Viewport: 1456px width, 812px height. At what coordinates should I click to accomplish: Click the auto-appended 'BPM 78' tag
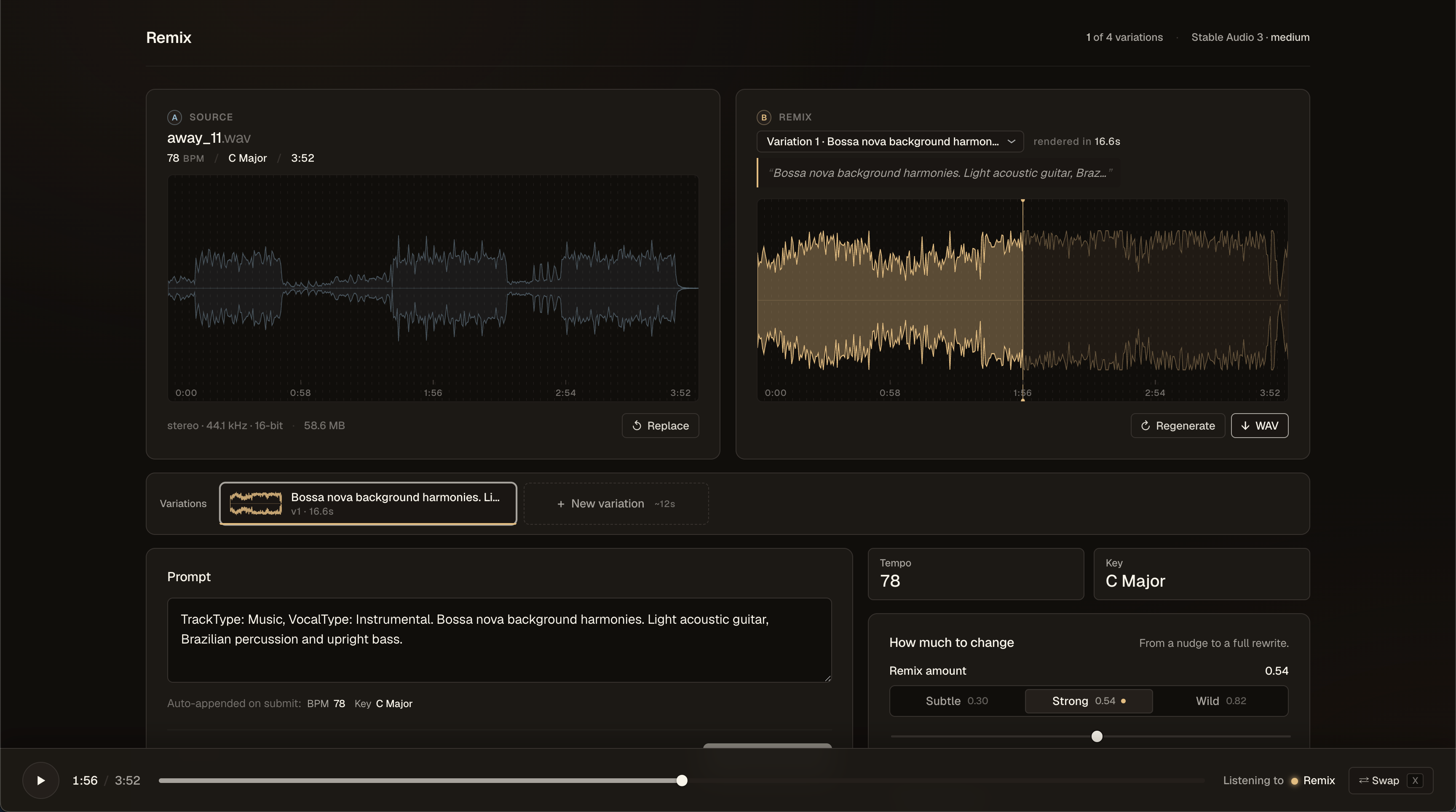tap(326, 703)
